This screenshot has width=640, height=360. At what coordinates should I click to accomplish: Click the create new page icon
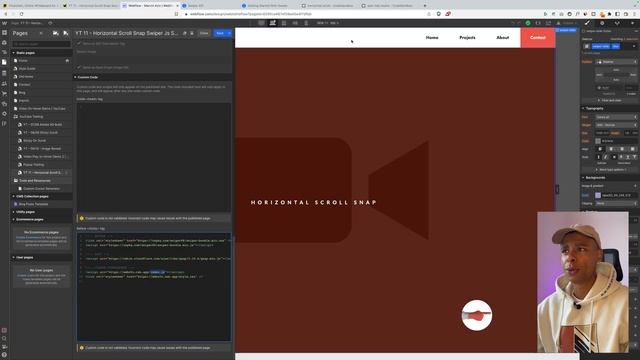(x=66, y=33)
